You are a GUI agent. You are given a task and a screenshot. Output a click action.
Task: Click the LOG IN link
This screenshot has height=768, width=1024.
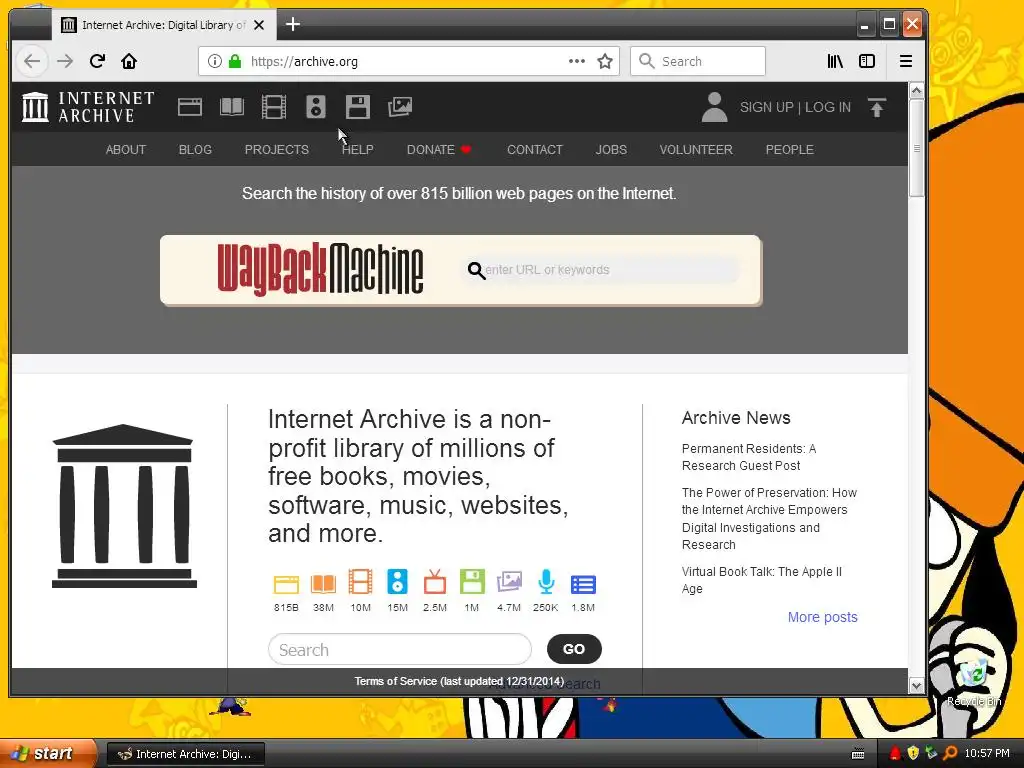[828, 107]
